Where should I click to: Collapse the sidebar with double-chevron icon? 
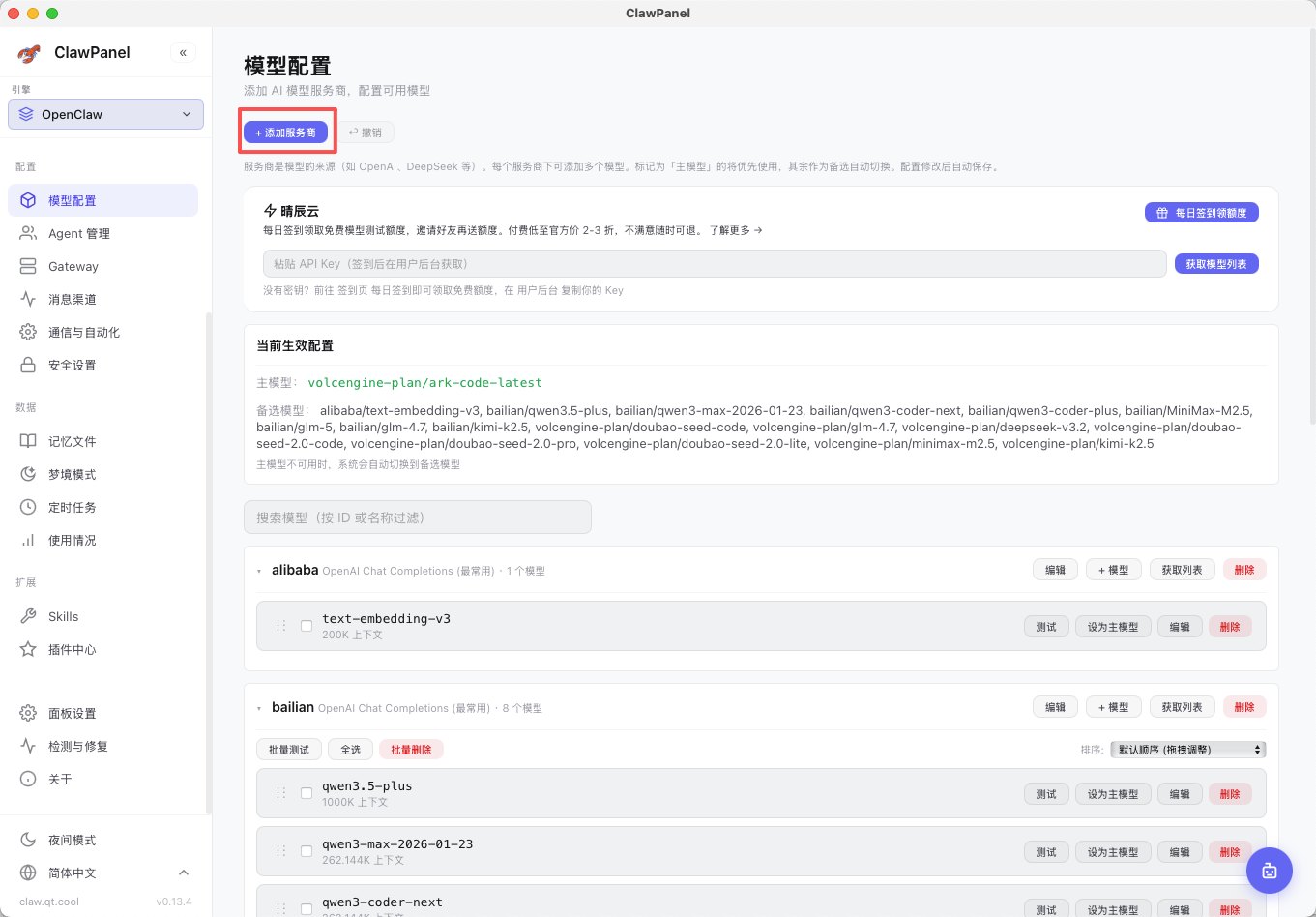[x=183, y=53]
